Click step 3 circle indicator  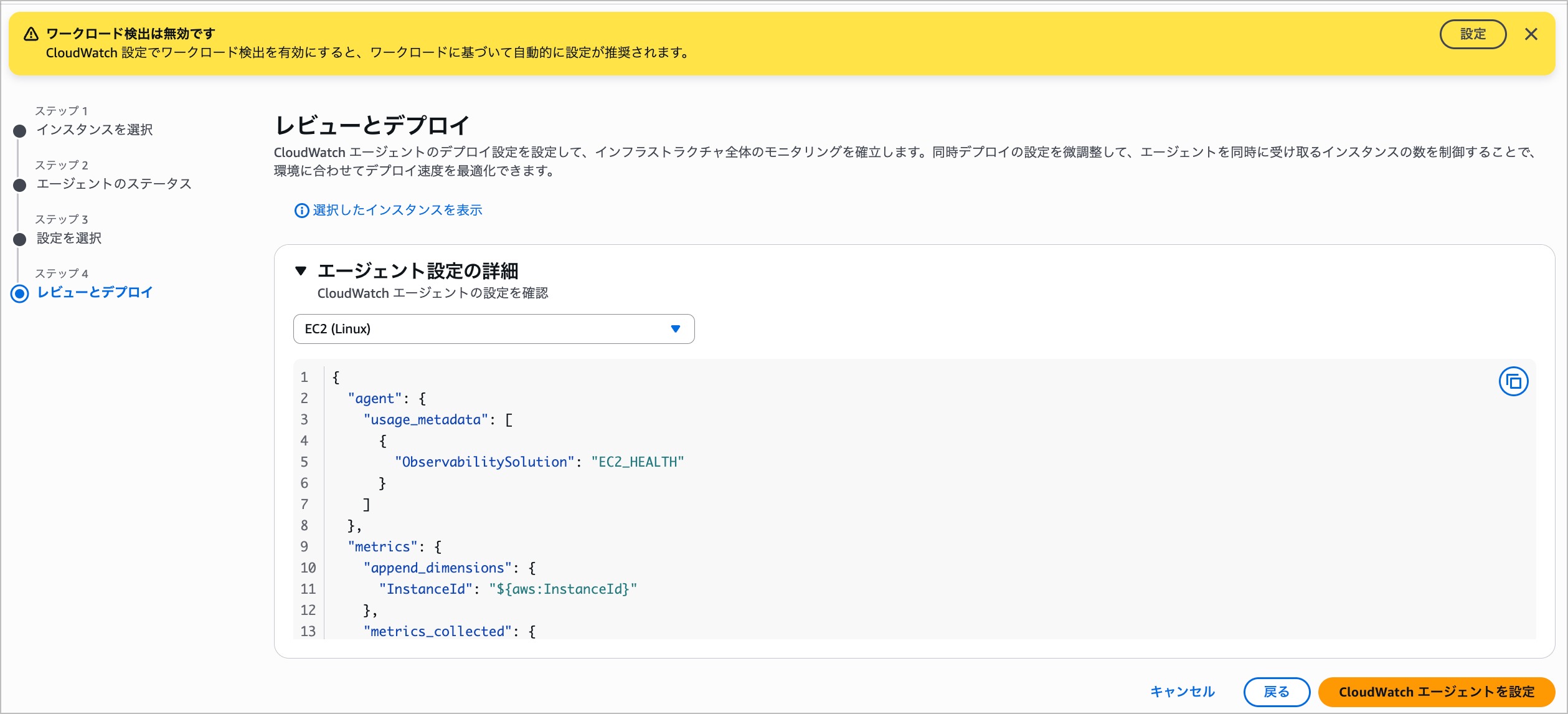tap(20, 239)
